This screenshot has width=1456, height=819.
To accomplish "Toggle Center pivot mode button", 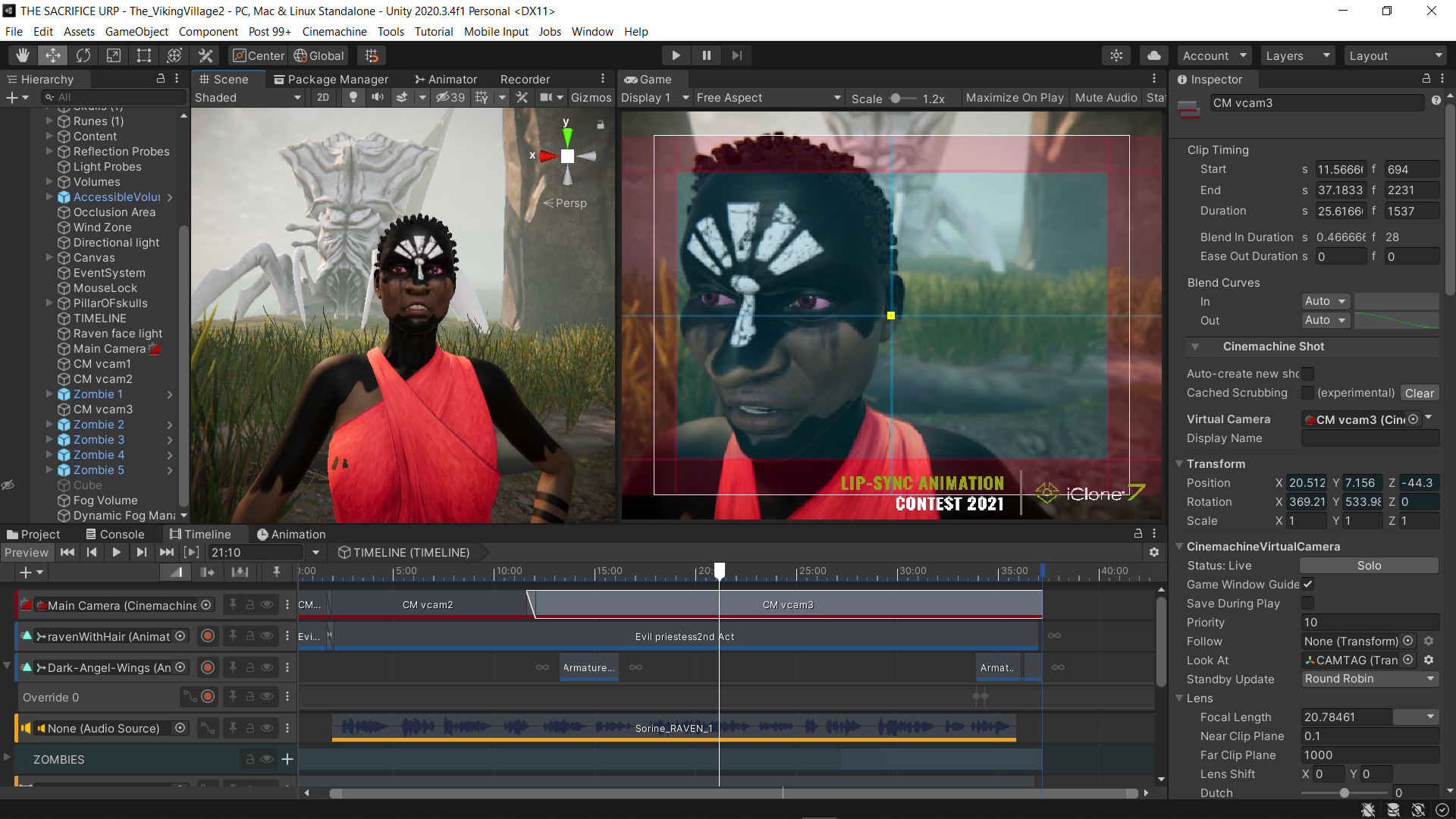I will 259,55.
